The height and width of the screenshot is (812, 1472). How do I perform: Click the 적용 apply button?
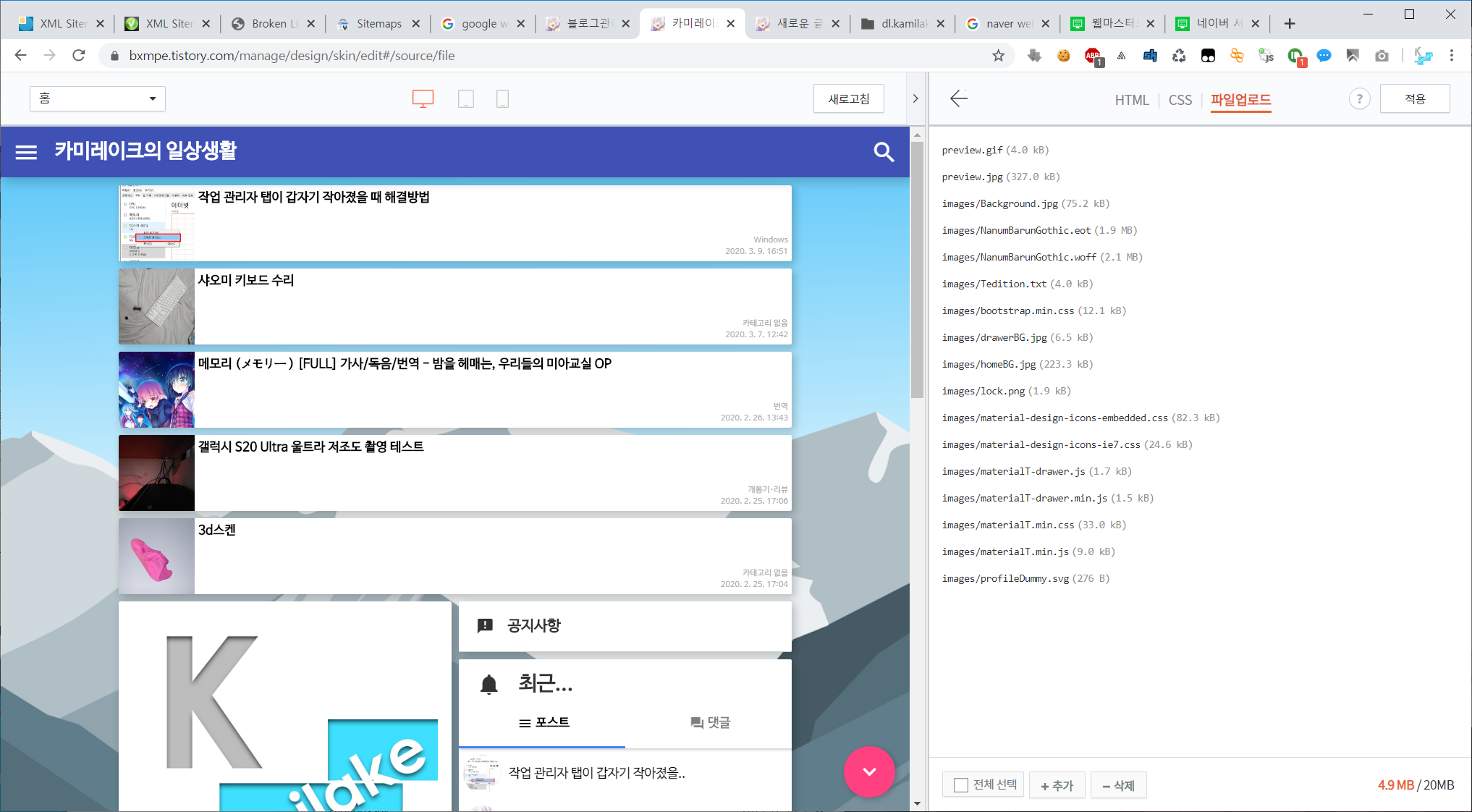click(x=1414, y=99)
